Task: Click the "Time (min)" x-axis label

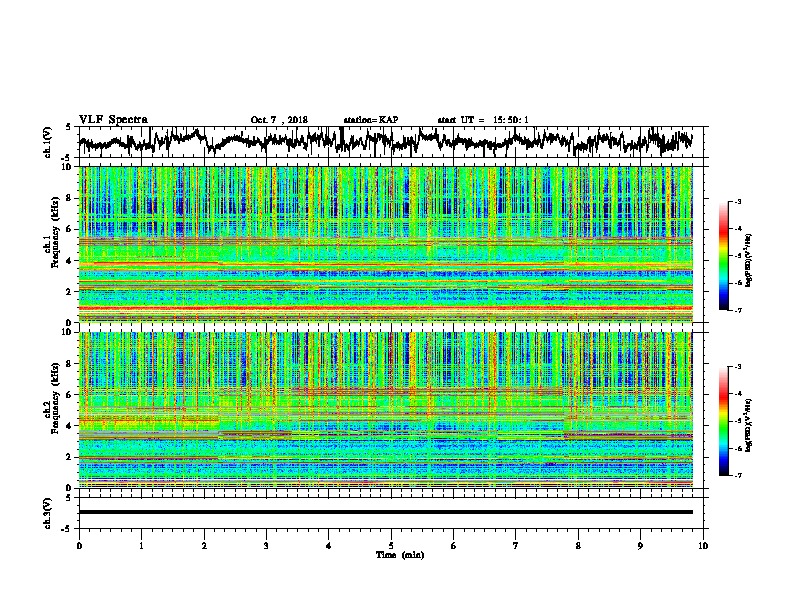Action: point(400,555)
